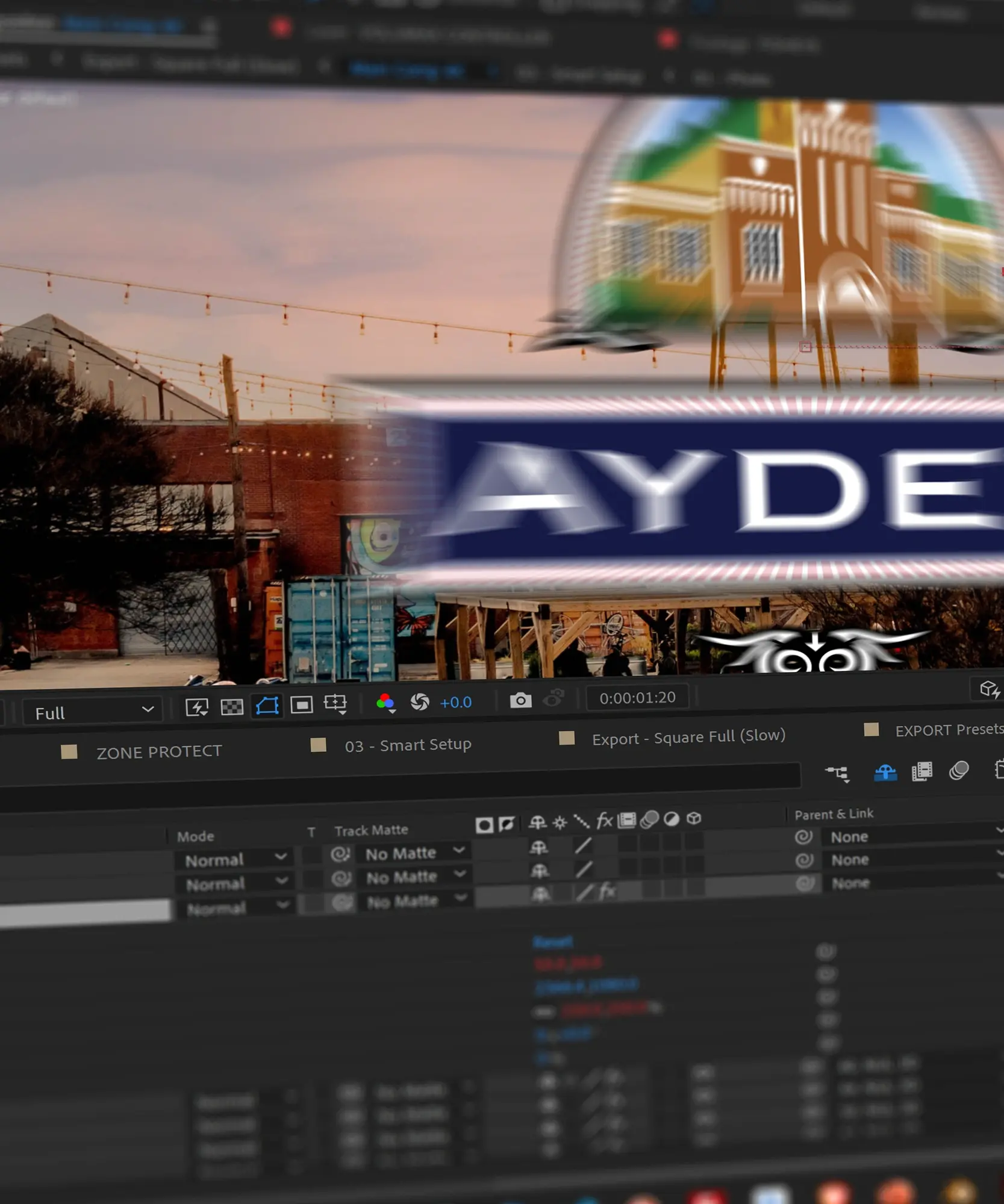This screenshot has height=1204, width=1004.
Task: Click the inverted matte header icon
Action: point(507,824)
